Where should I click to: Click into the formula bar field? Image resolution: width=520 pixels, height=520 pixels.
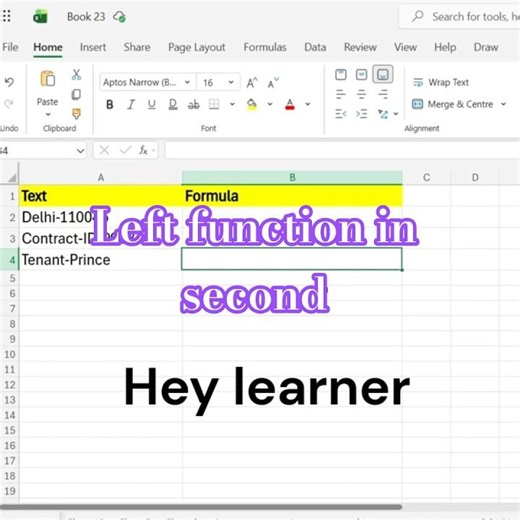coord(342,150)
